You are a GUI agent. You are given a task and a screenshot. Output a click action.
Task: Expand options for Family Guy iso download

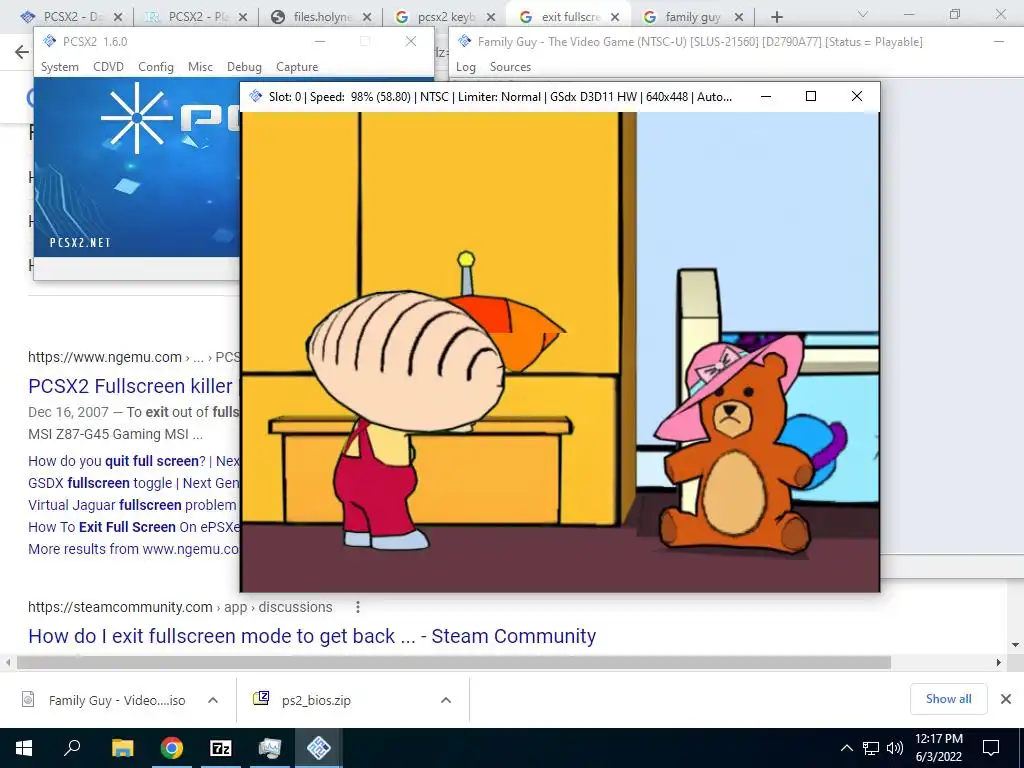tap(213, 700)
